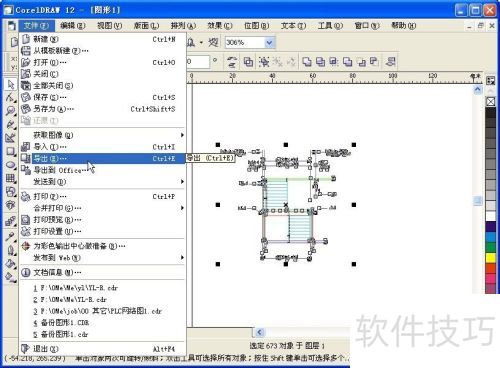The width and height of the screenshot is (500, 368).
Task: Click the Weld shaping icon
Action: [307, 62]
